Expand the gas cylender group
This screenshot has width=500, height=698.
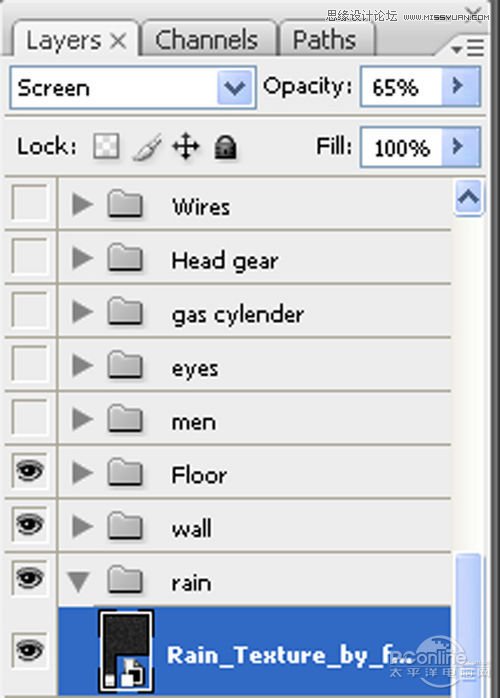click(82, 312)
